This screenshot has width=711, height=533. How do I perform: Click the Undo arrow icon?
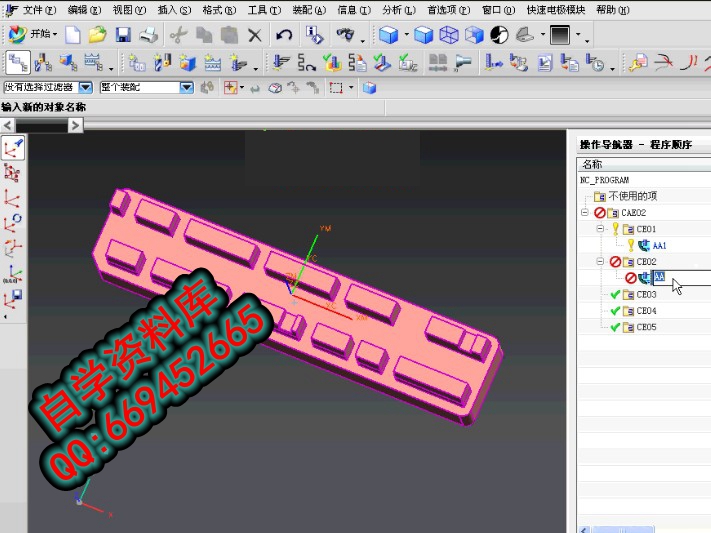pyautogui.click(x=284, y=35)
